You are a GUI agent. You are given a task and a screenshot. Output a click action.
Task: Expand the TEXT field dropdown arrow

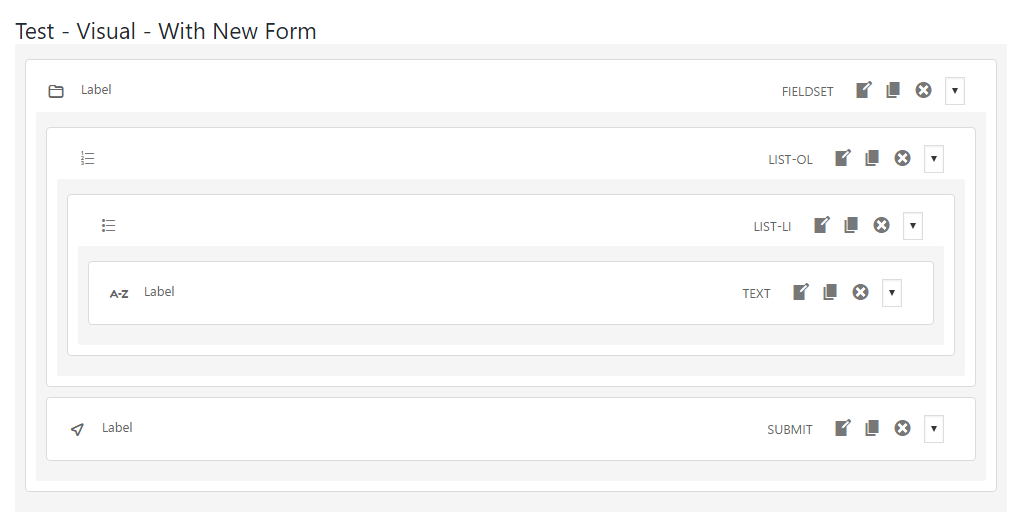[x=892, y=293]
